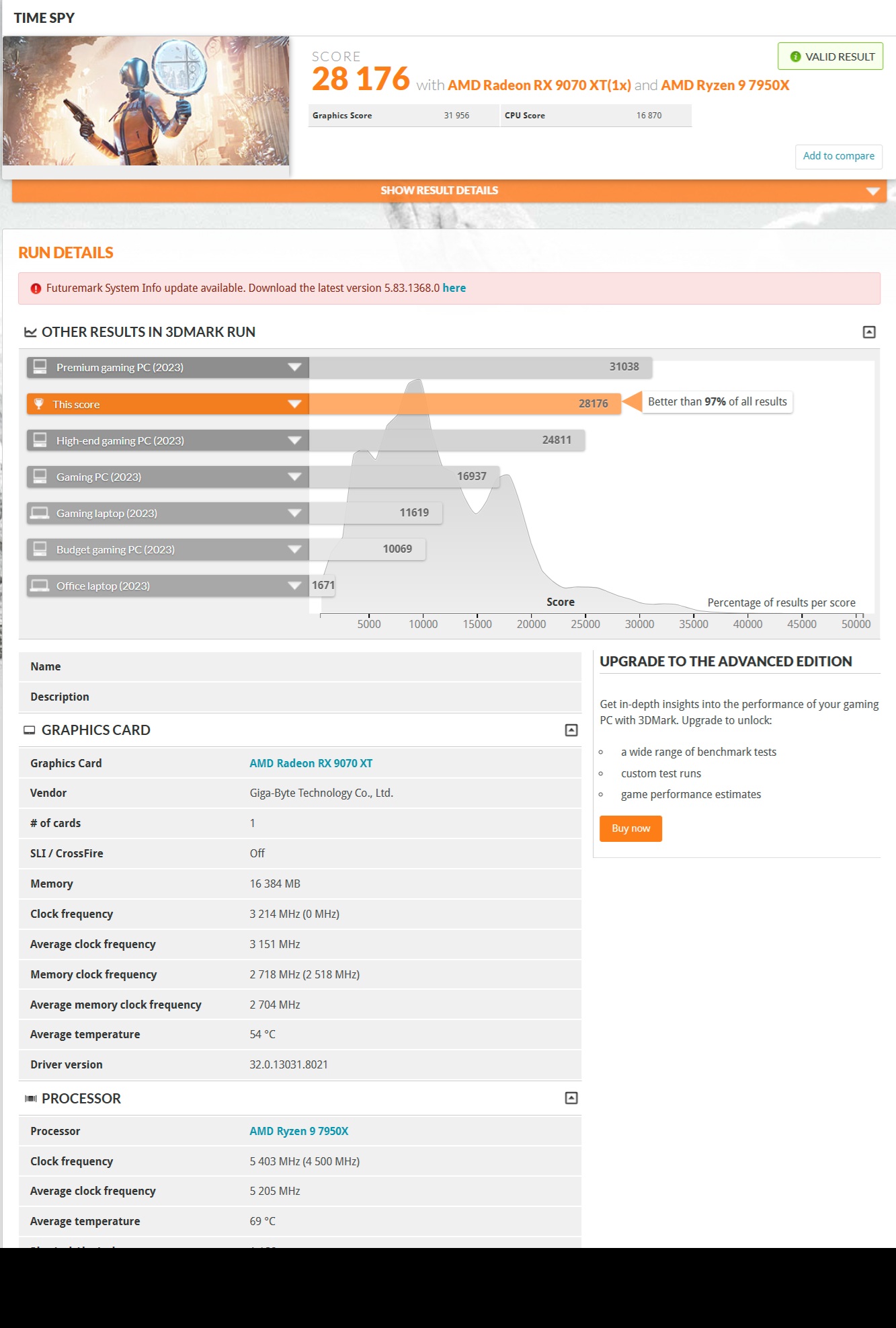Click the Graphics Score value 31 956

coord(456,116)
